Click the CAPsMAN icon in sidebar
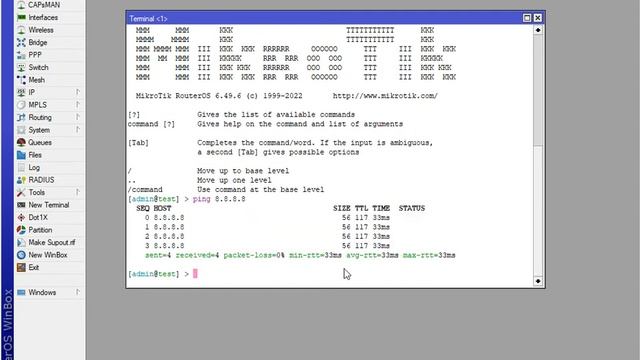Viewport: 640px width, 360px height. 21,5
